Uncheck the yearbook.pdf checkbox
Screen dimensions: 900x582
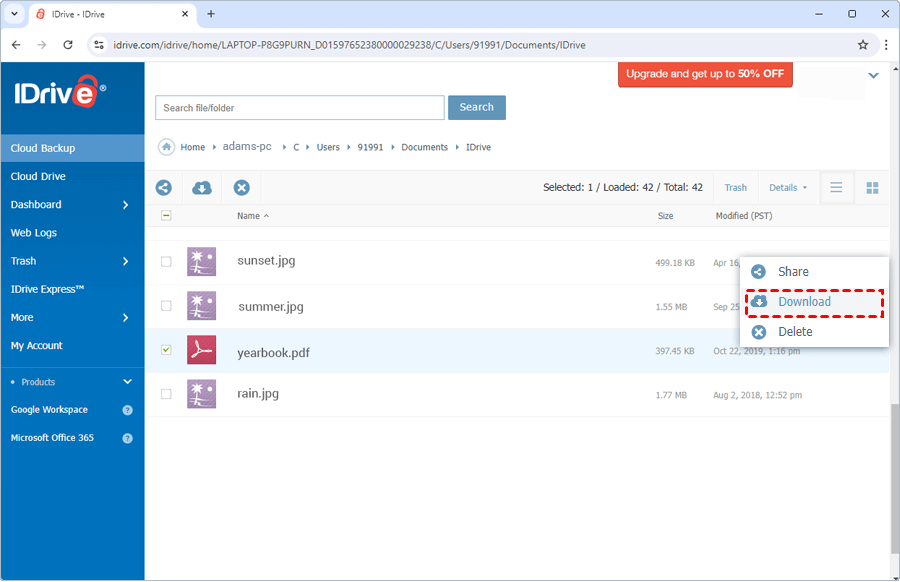click(166, 350)
